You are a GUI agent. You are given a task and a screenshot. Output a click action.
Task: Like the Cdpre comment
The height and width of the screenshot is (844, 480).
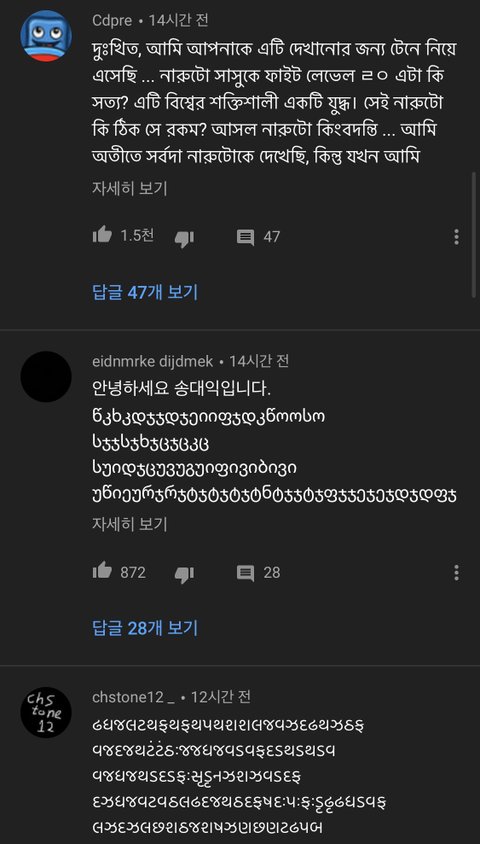tap(102, 235)
